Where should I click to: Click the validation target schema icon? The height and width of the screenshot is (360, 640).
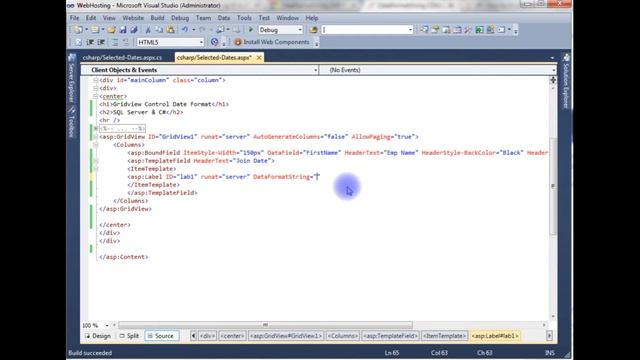pyautogui.click(x=215, y=42)
